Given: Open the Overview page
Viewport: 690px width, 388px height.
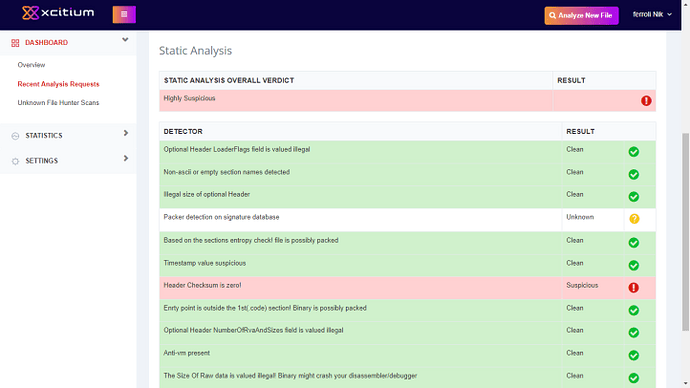Looking at the screenshot, I should click(x=31, y=65).
